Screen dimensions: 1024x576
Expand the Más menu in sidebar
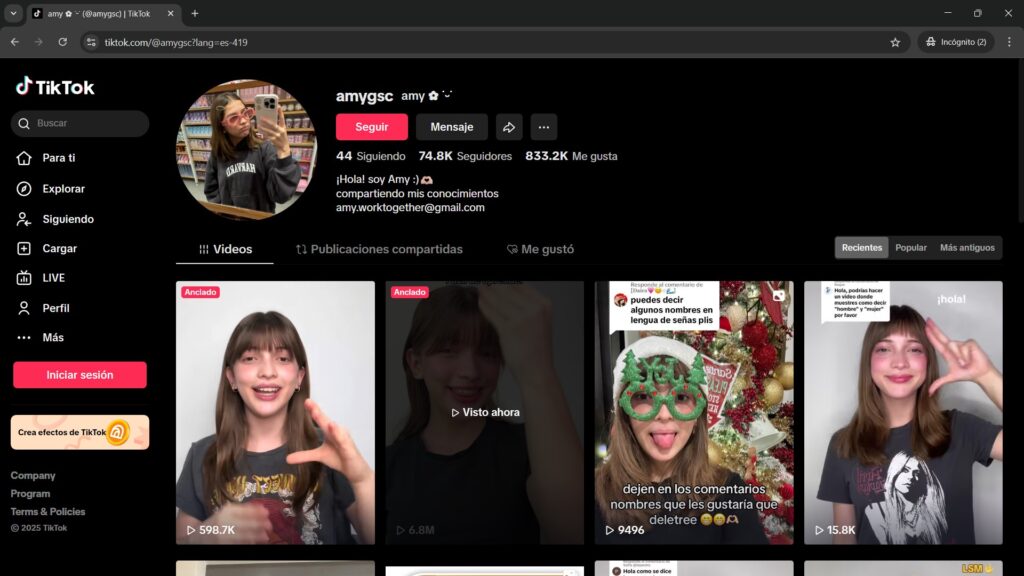[40, 338]
